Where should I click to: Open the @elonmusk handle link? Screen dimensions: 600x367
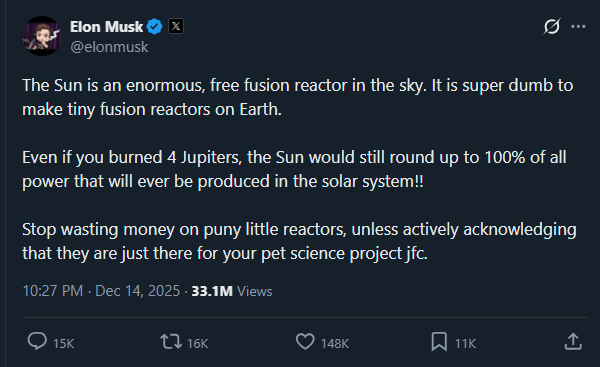click(x=109, y=47)
